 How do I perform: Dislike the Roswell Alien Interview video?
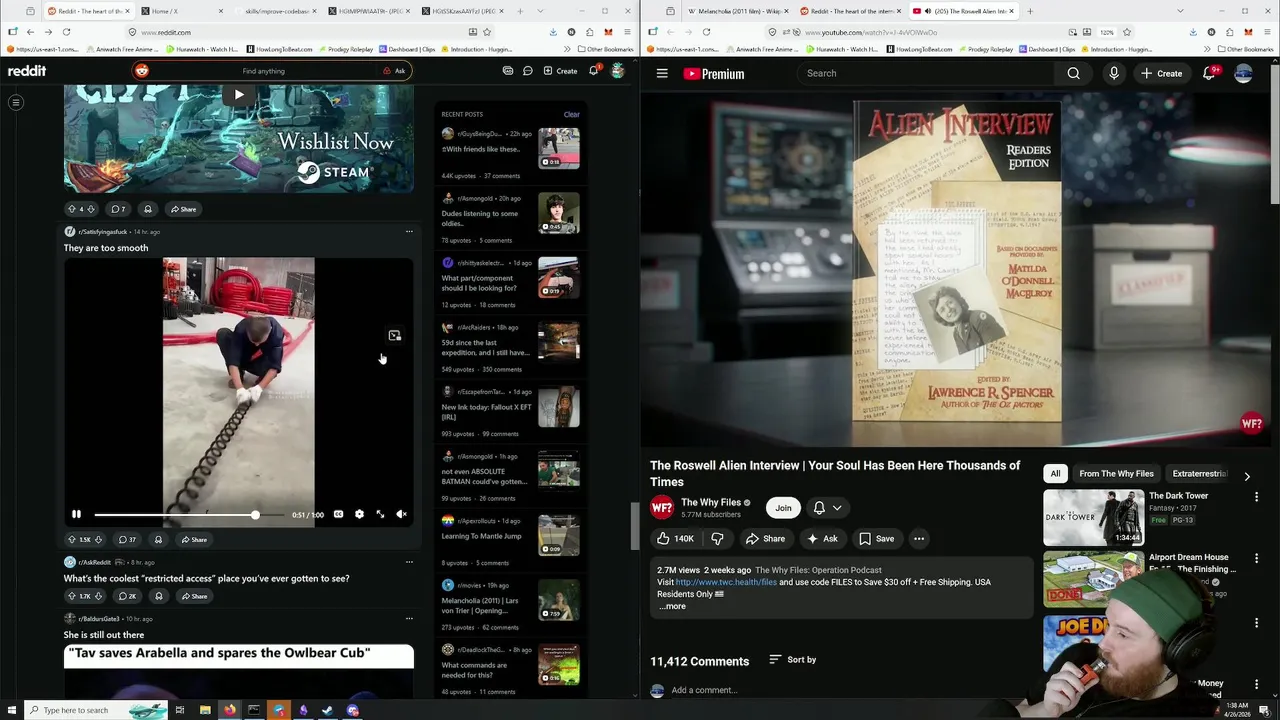point(717,539)
